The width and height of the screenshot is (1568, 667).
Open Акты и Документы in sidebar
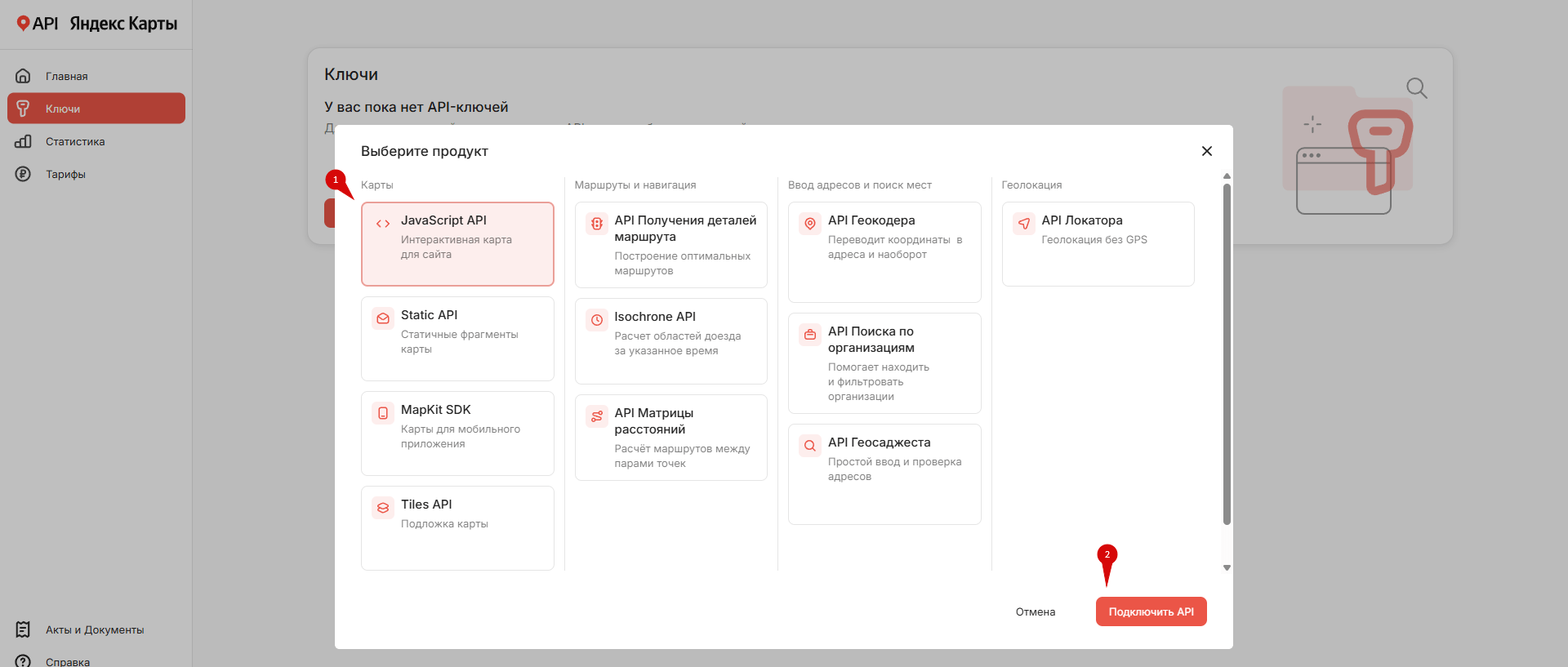pos(96,629)
